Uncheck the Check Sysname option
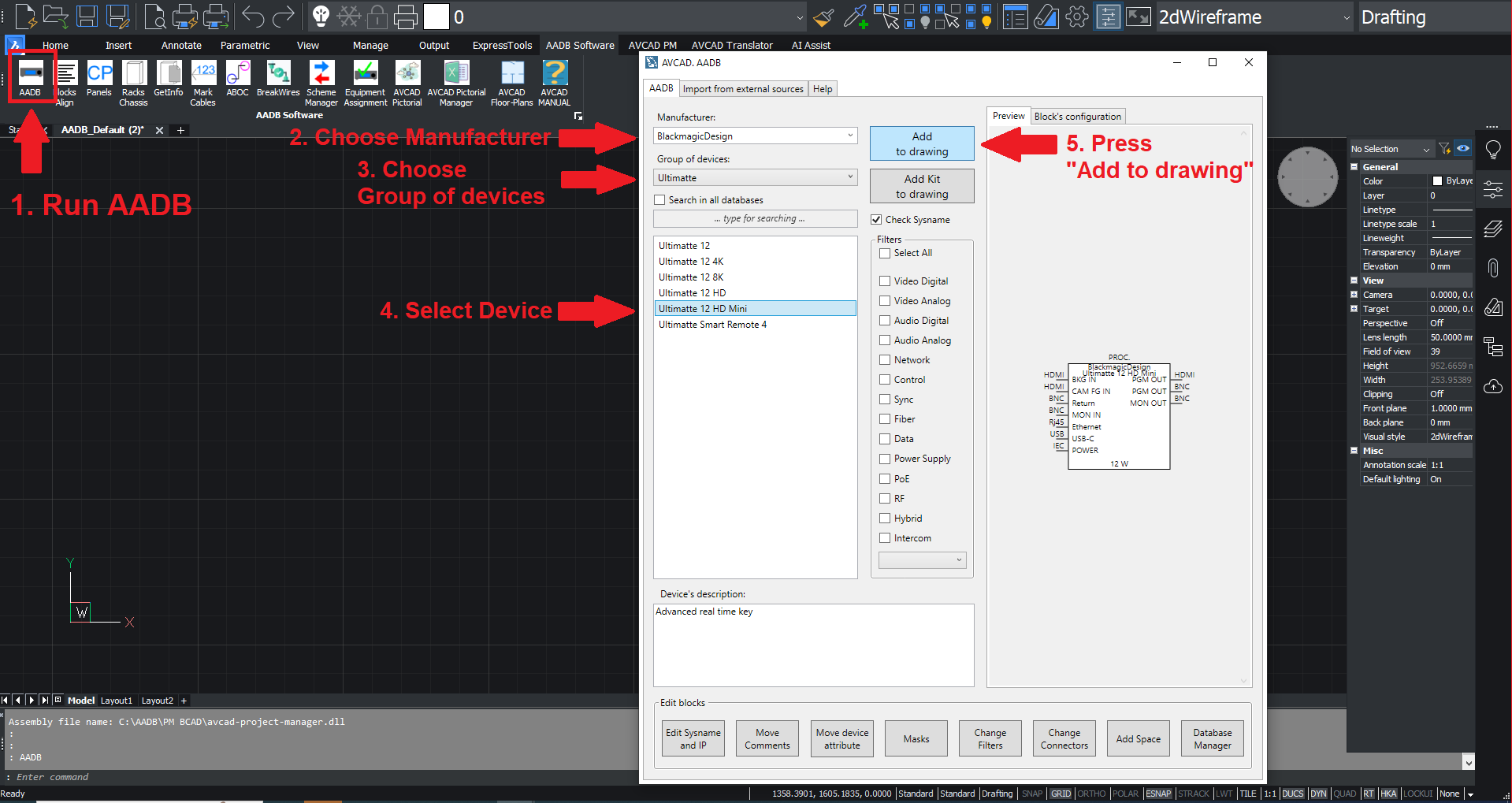Screen dimensions: 1512x803 tap(876, 220)
